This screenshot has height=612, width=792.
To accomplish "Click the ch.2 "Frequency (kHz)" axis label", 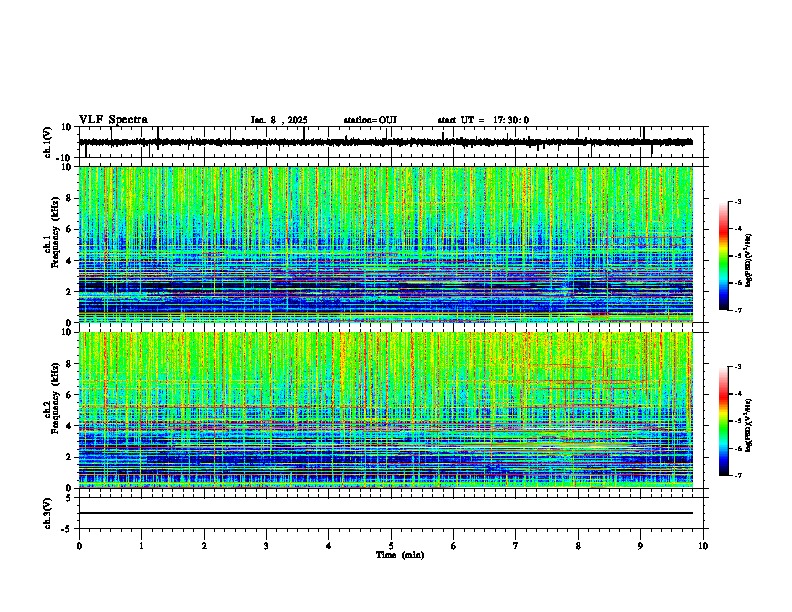I will click(56, 398).
